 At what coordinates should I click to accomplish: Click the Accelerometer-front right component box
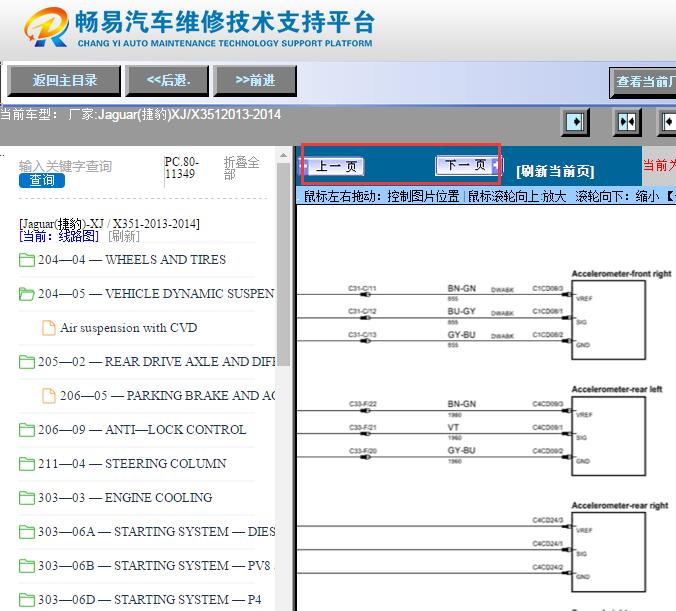pos(608,320)
